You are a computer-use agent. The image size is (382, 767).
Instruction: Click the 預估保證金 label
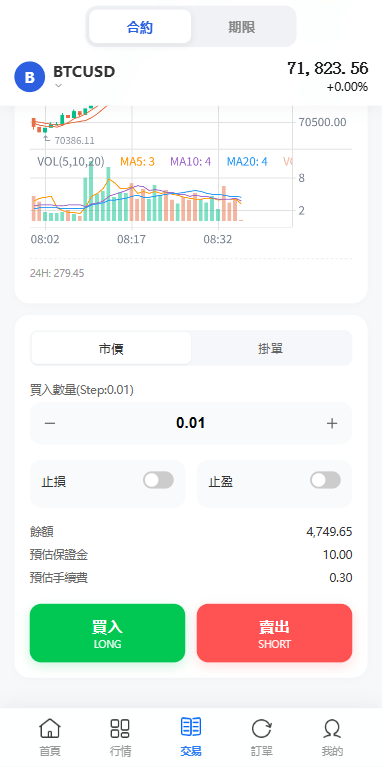click(x=59, y=555)
